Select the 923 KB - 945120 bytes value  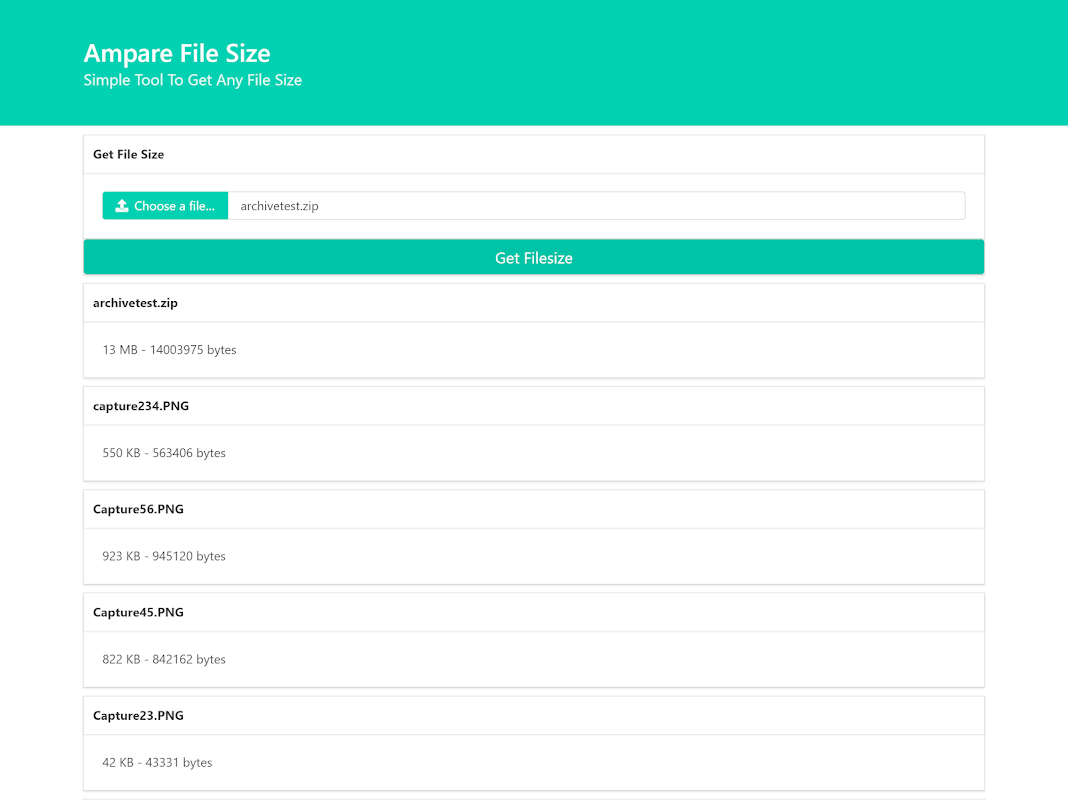(x=164, y=556)
